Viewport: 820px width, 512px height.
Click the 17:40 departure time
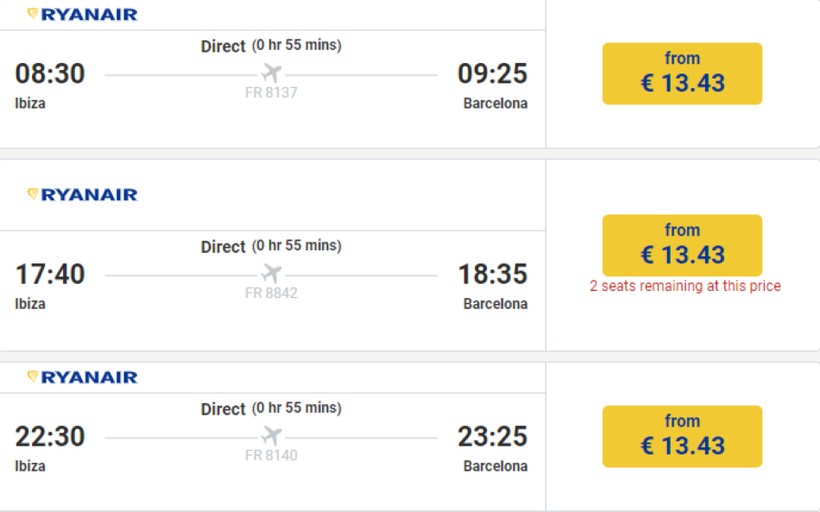click(50, 274)
